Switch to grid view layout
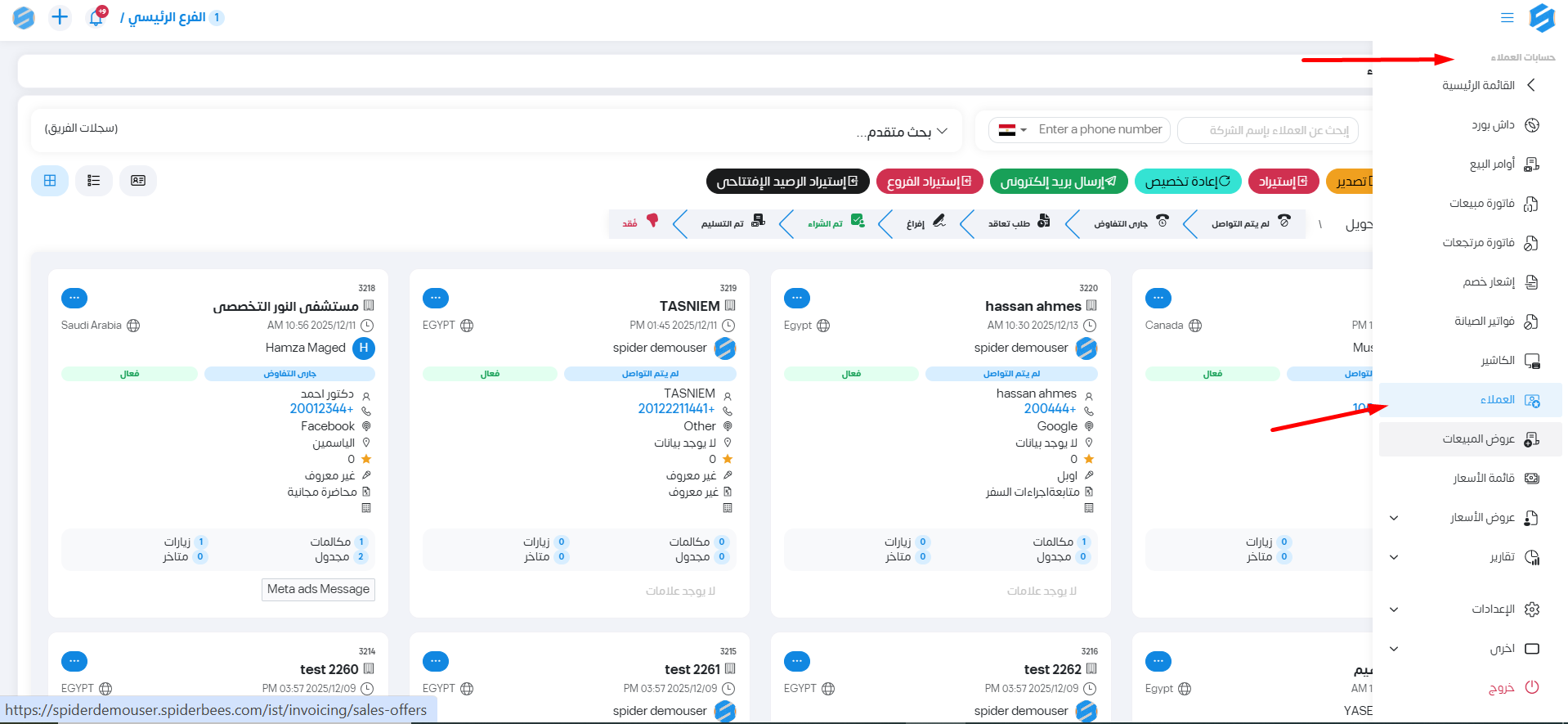The width and height of the screenshot is (1568, 724). pyautogui.click(x=50, y=181)
